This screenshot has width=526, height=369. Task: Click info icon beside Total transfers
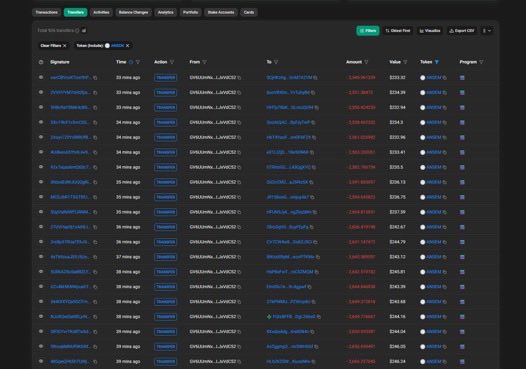tap(77, 31)
